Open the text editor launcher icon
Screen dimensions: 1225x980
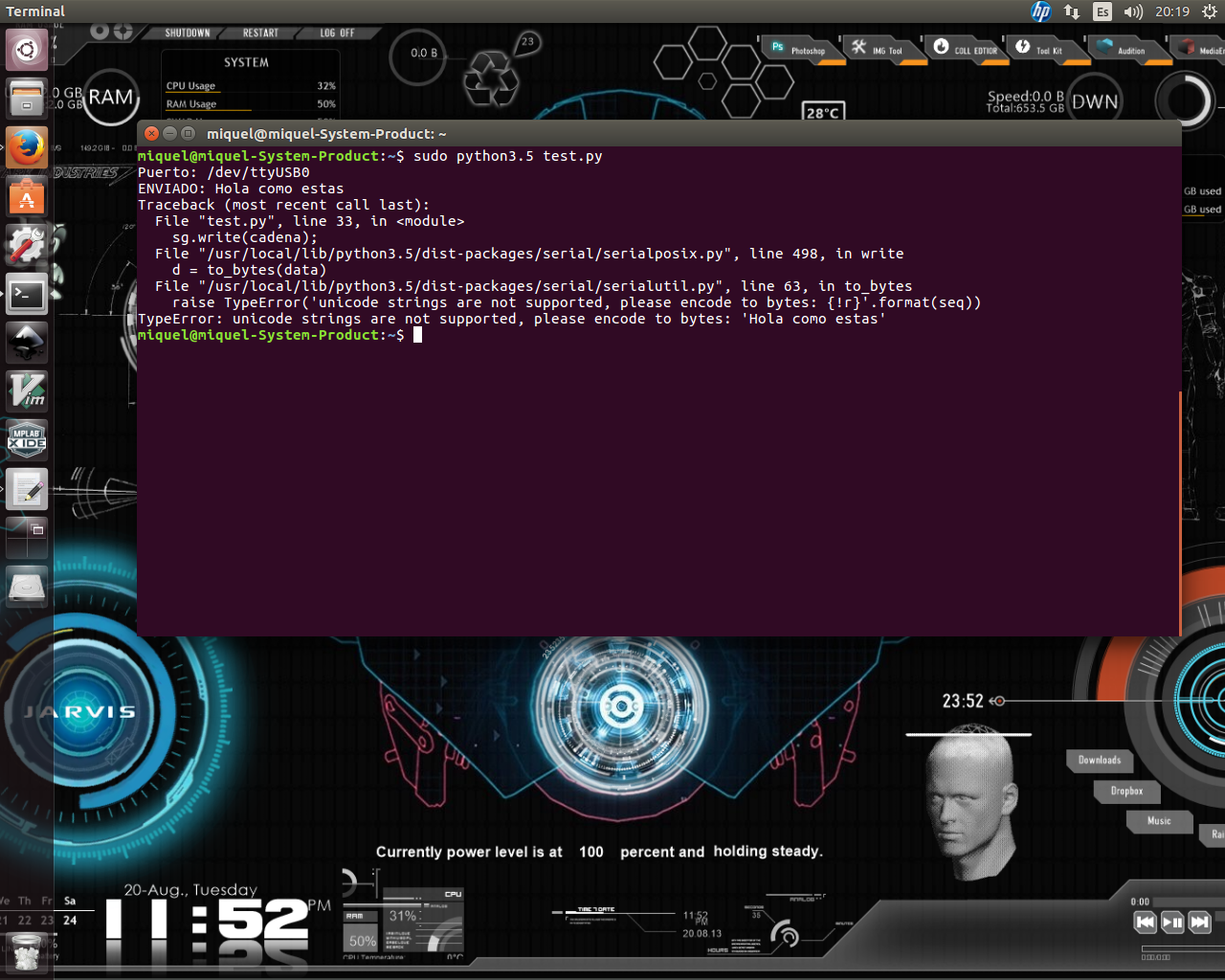[27, 489]
